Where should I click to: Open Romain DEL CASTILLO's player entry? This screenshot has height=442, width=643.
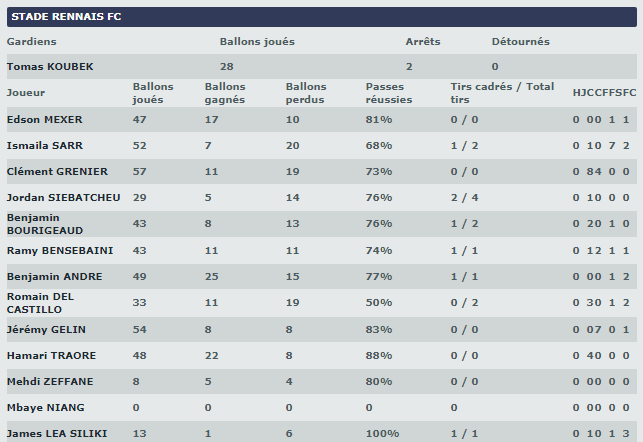click(x=42, y=302)
